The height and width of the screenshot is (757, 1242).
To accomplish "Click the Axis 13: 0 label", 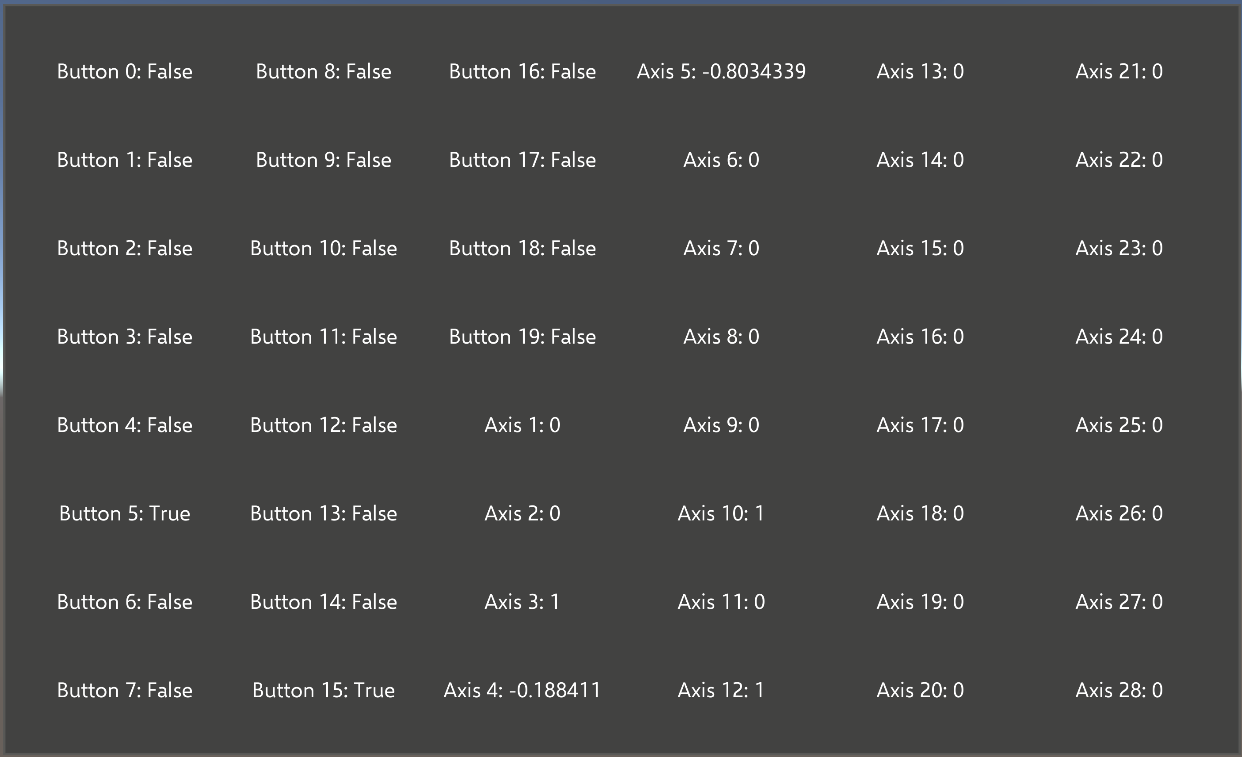I will [920, 71].
